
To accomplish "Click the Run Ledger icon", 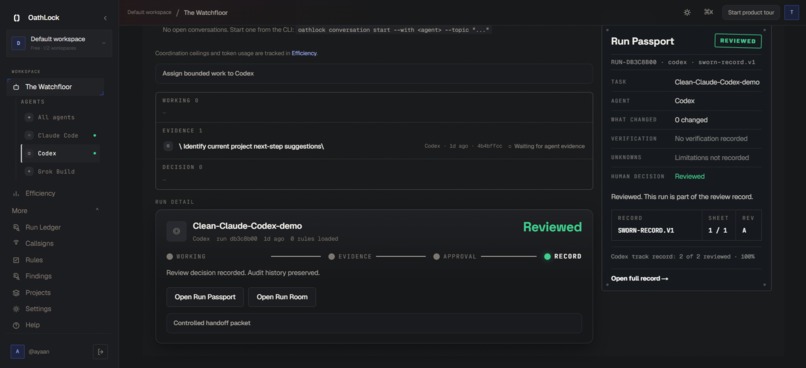I will [16, 227].
